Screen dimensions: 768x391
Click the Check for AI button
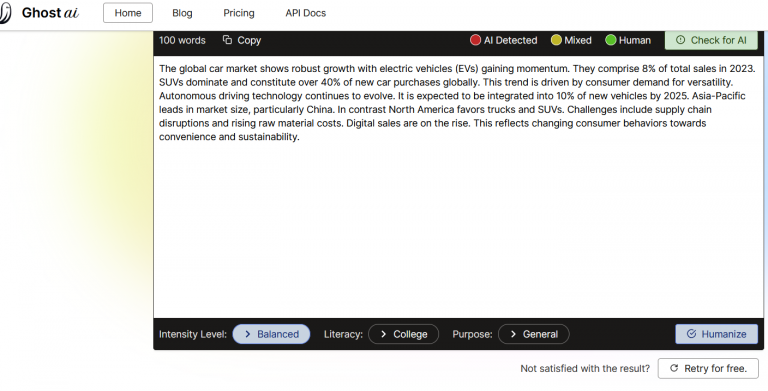pos(711,40)
